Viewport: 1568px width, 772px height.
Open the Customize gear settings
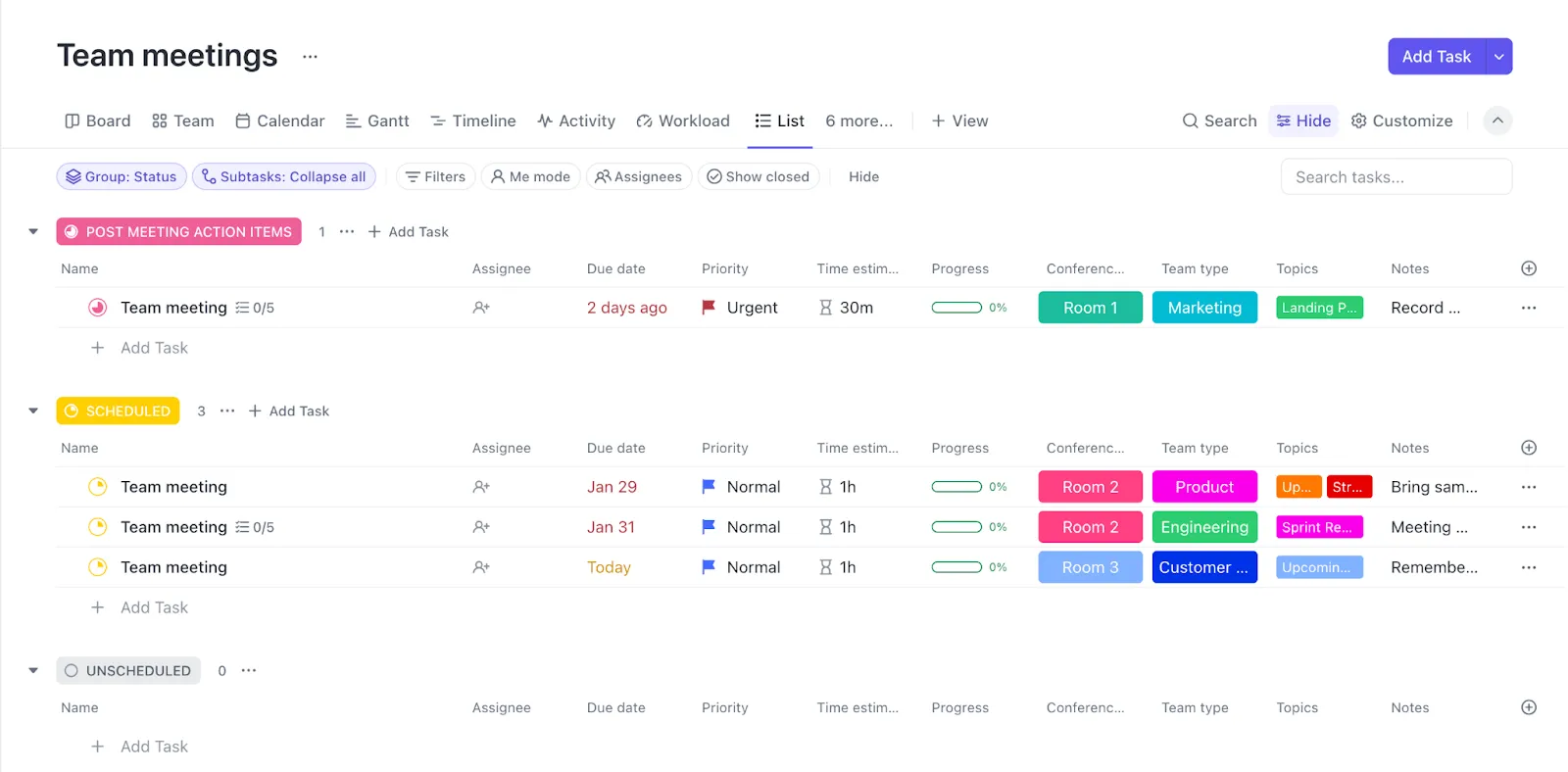point(1401,121)
